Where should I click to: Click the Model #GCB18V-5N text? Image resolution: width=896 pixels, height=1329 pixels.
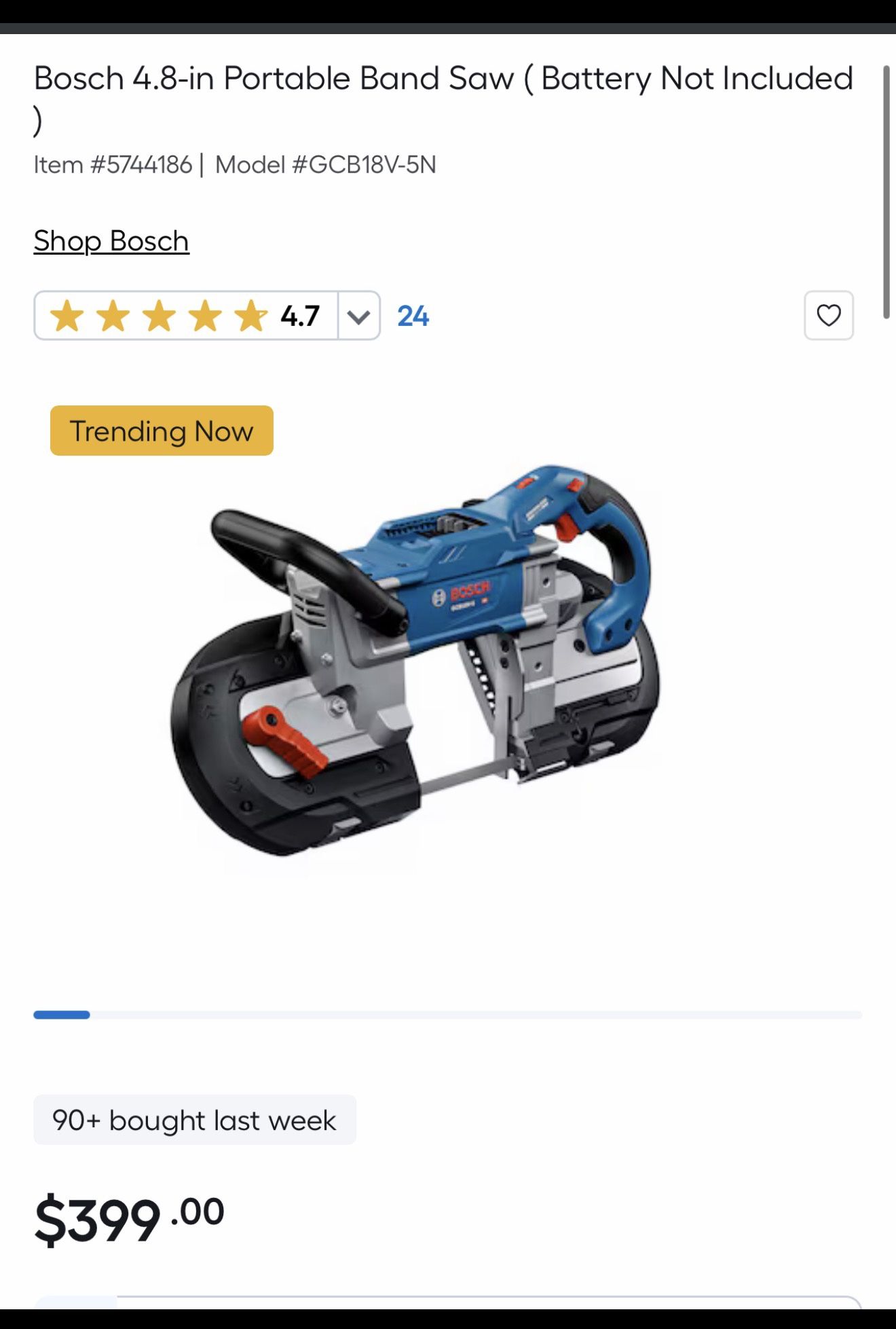pyautogui.click(x=326, y=165)
